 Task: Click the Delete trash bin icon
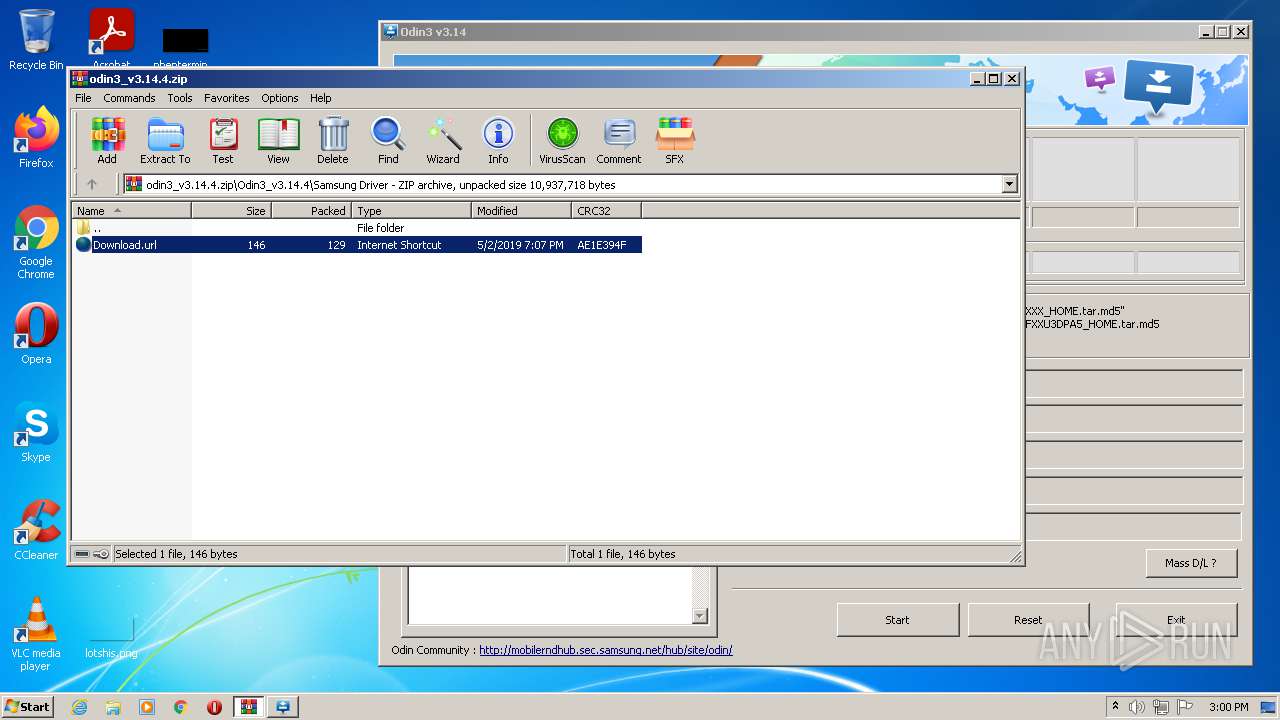[x=333, y=141]
